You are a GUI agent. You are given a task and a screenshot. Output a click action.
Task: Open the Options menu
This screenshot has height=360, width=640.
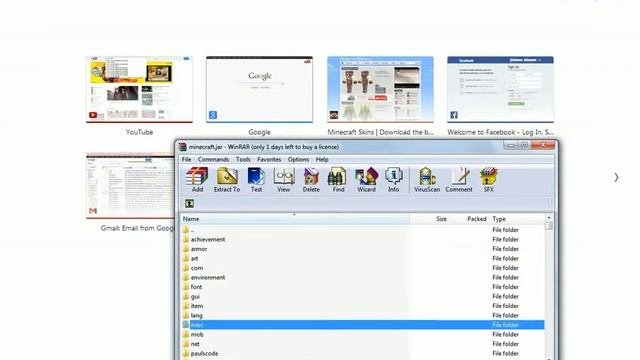point(298,160)
